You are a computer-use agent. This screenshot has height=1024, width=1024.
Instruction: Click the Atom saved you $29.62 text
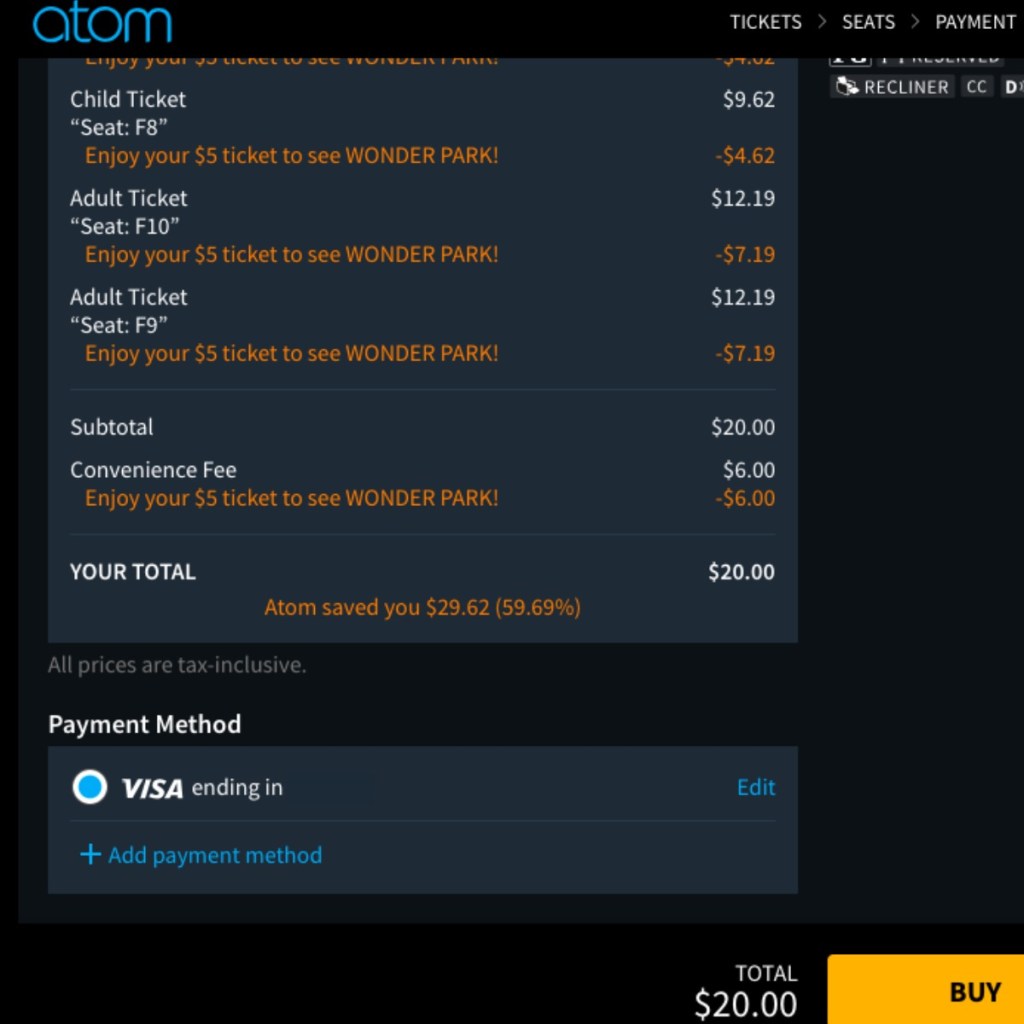point(422,607)
